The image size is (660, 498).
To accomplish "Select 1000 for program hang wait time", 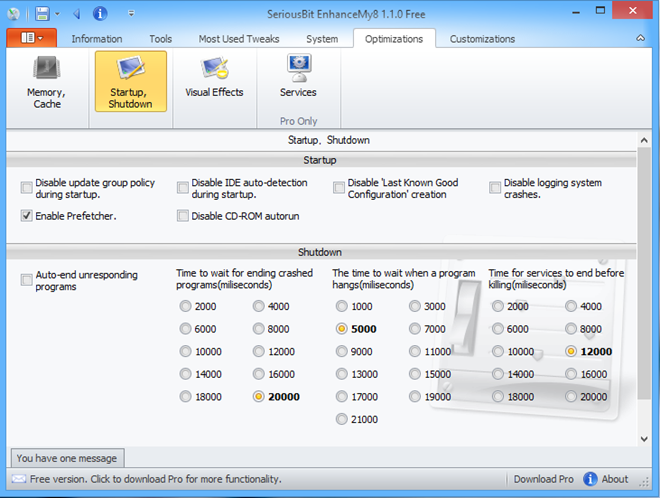I will click(341, 306).
